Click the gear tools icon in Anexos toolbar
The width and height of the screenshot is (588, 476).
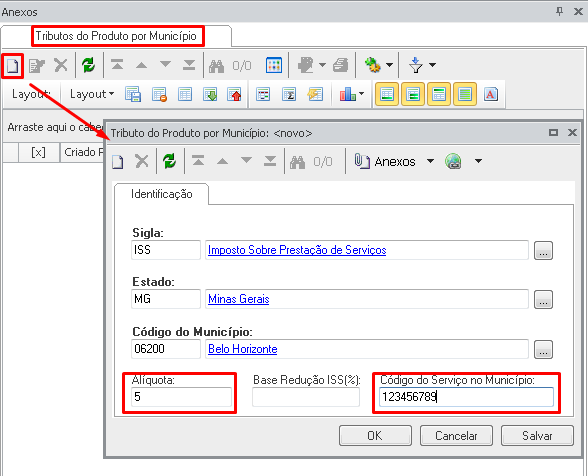(373, 65)
